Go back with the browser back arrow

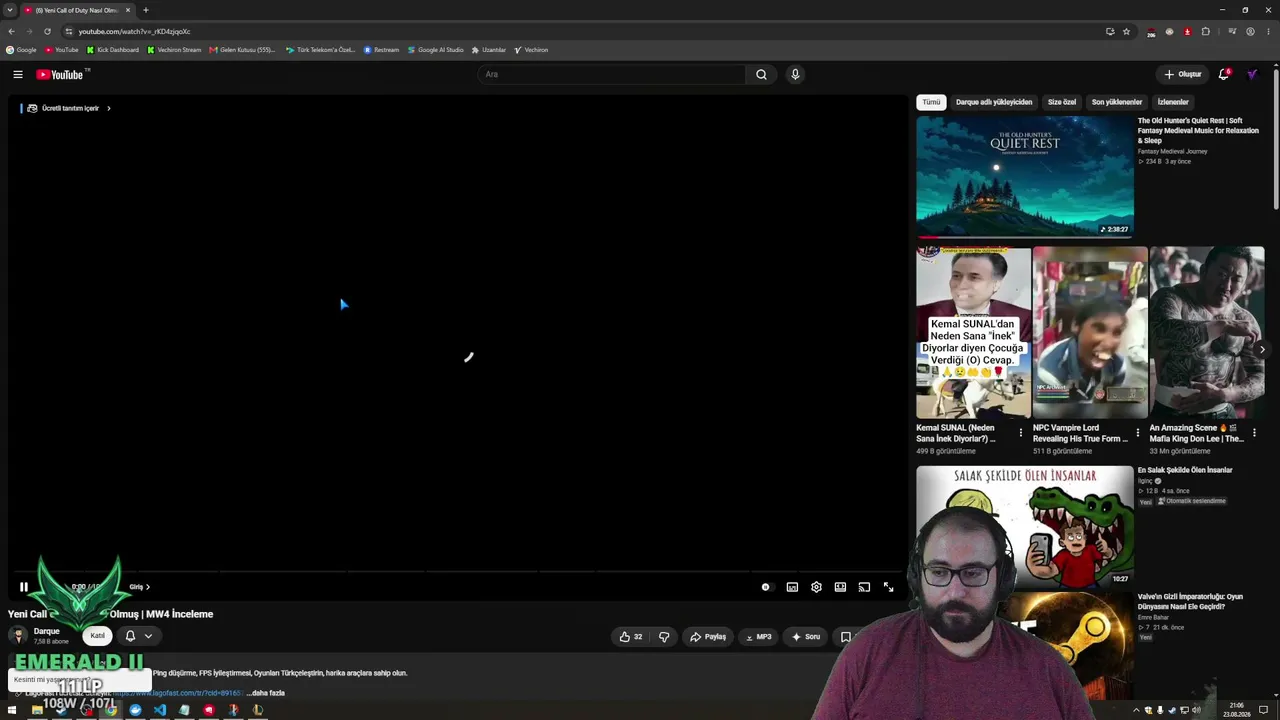pos(11,31)
